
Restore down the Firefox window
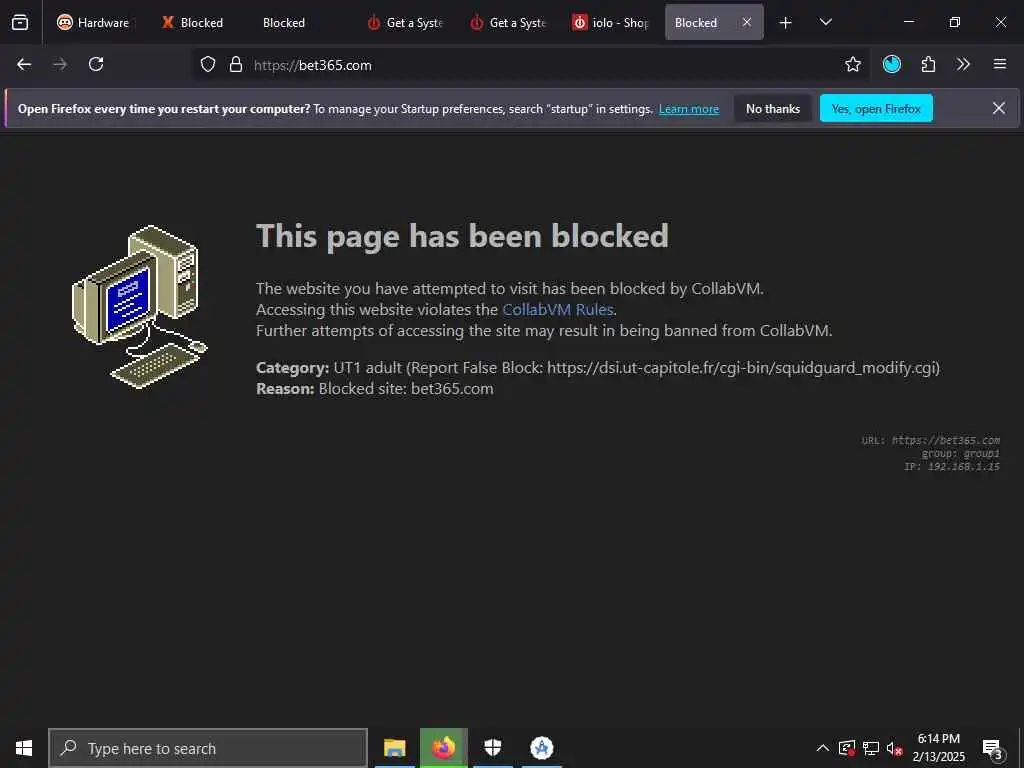[x=955, y=22]
